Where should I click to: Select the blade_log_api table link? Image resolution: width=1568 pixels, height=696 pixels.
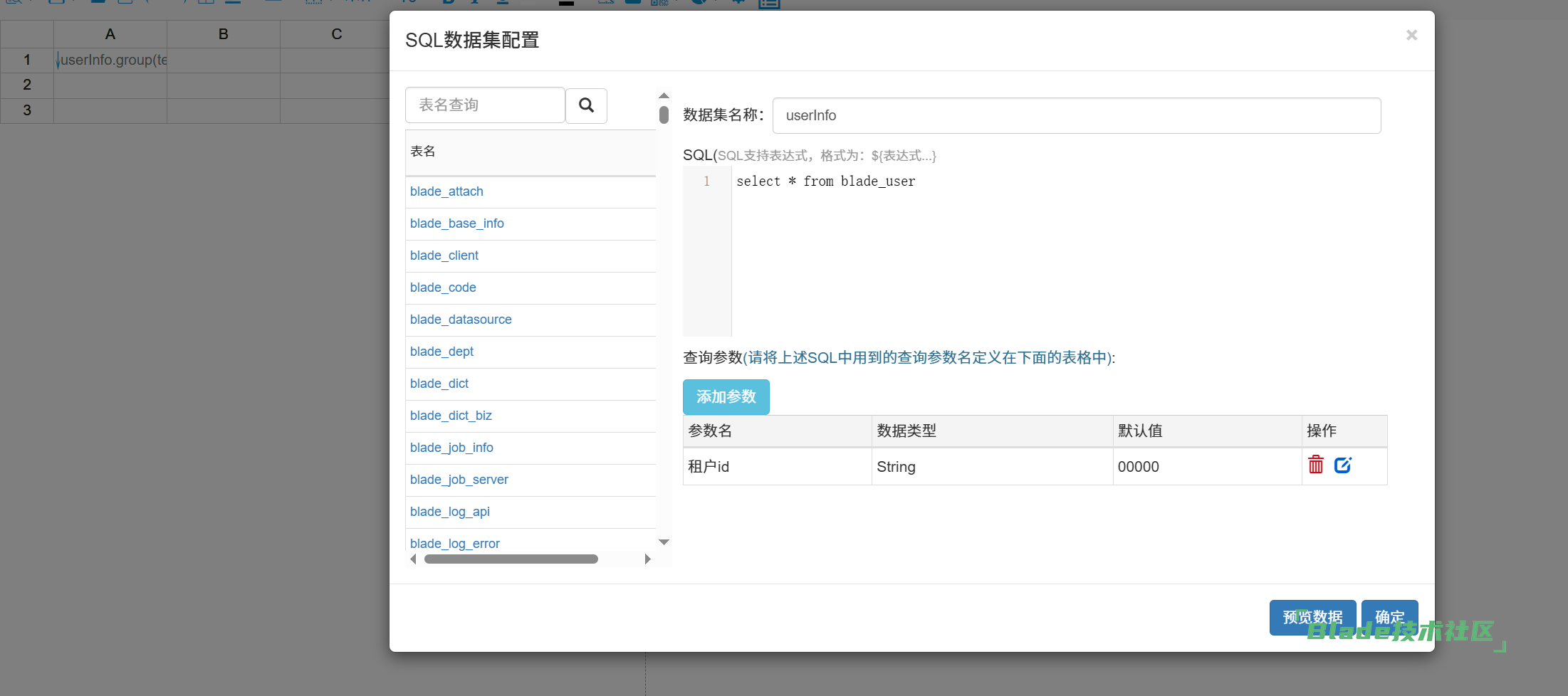click(449, 512)
